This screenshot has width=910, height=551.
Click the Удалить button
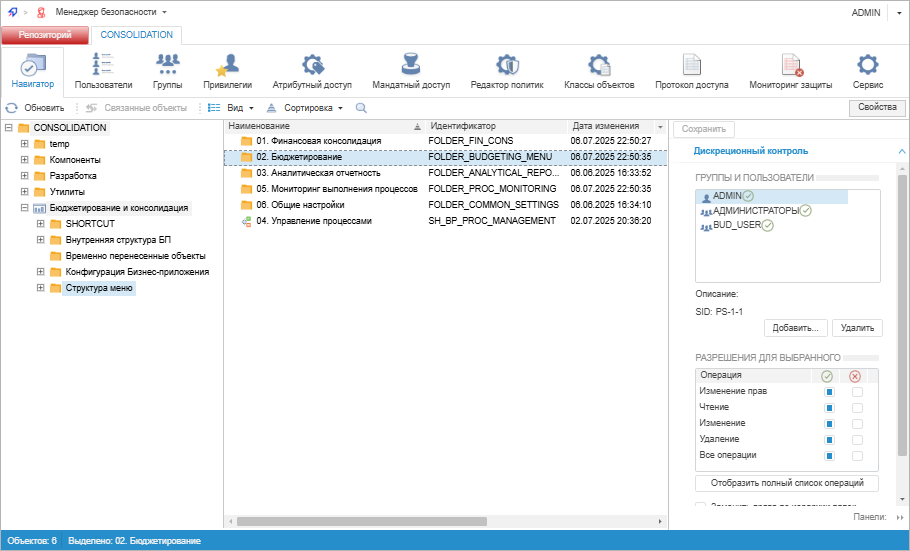(x=857, y=328)
